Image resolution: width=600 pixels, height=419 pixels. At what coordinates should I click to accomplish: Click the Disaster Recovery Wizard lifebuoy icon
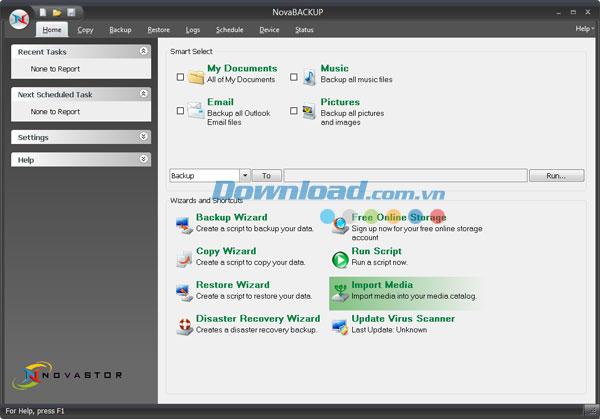click(x=184, y=325)
